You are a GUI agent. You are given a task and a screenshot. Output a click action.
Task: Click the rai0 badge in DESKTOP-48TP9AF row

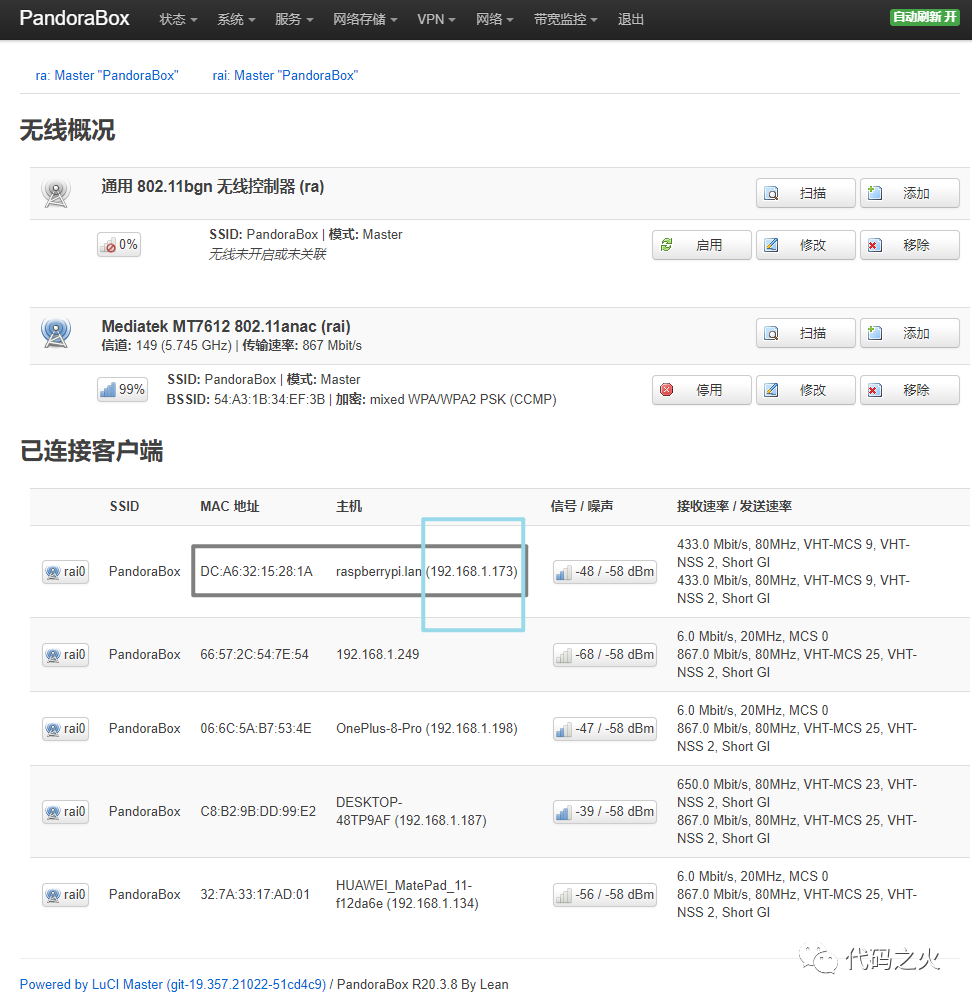click(65, 812)
